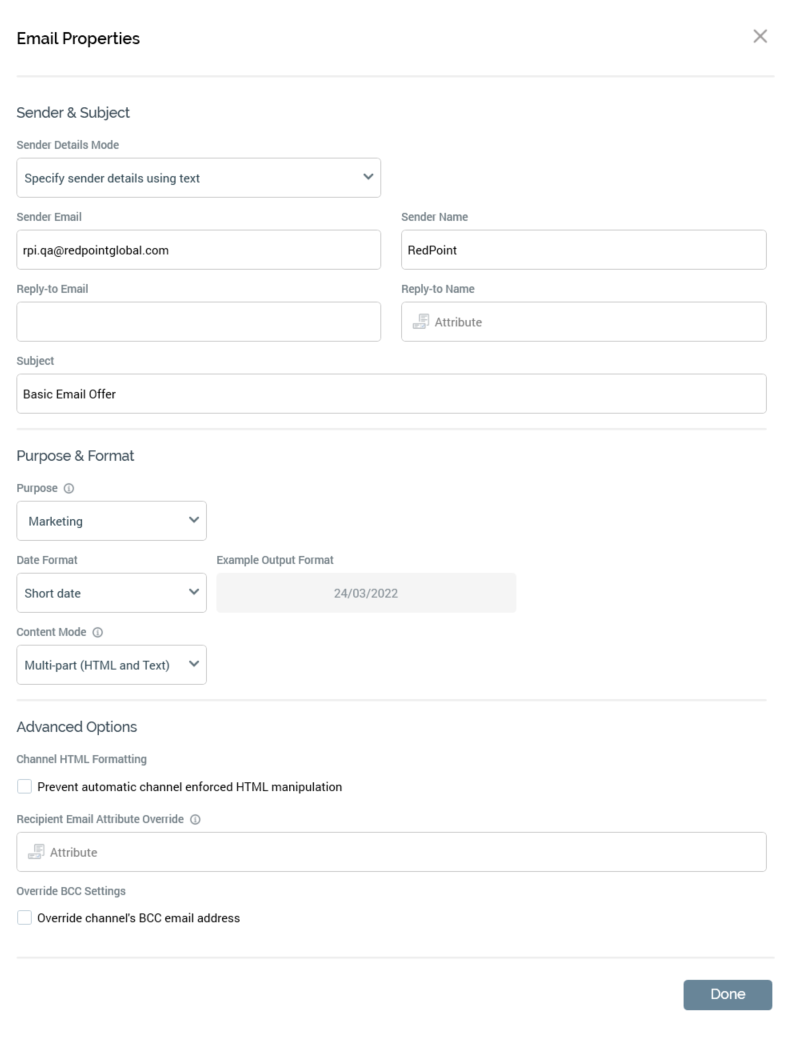Open the Sender Details Mode dropdown
Viewport: 788px width, 1039px height.
(198, 178)
